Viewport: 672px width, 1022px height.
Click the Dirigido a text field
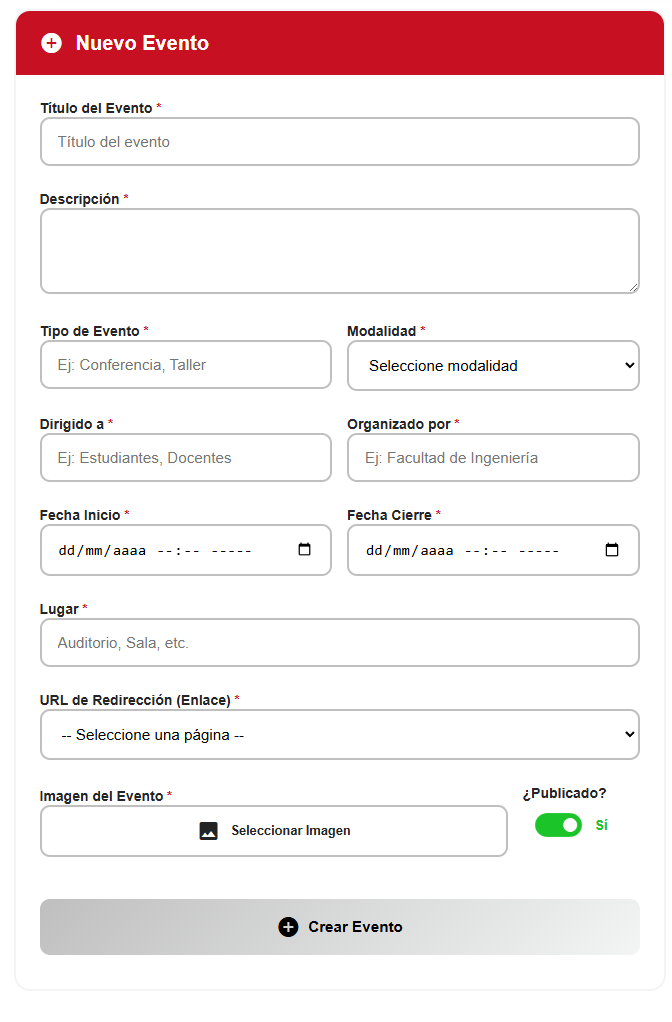[186, 458]
